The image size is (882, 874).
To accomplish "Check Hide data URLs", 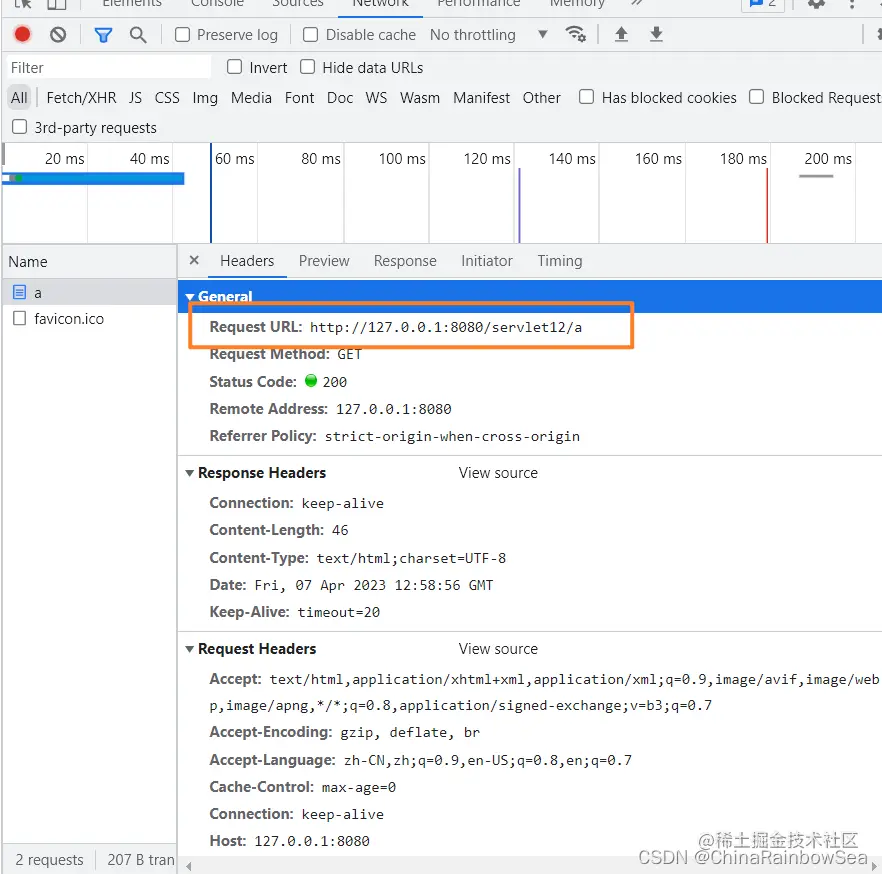I will click(x=307, y=67).
